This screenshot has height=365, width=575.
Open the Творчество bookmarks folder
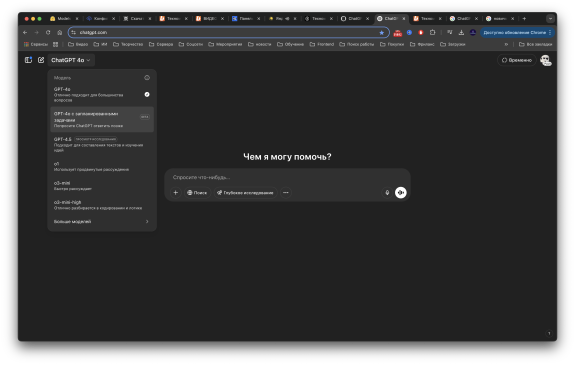128,44
